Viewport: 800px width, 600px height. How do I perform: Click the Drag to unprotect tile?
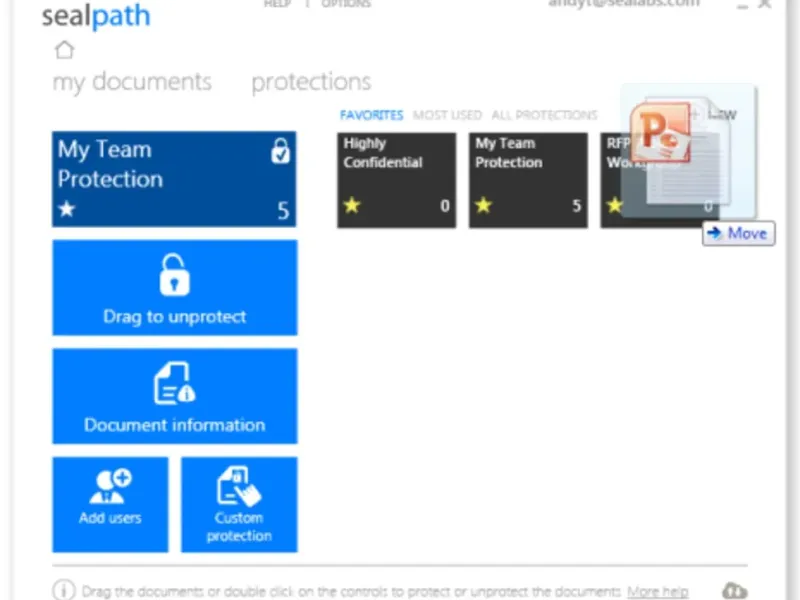pyautogui.click(x=175, y=288)
